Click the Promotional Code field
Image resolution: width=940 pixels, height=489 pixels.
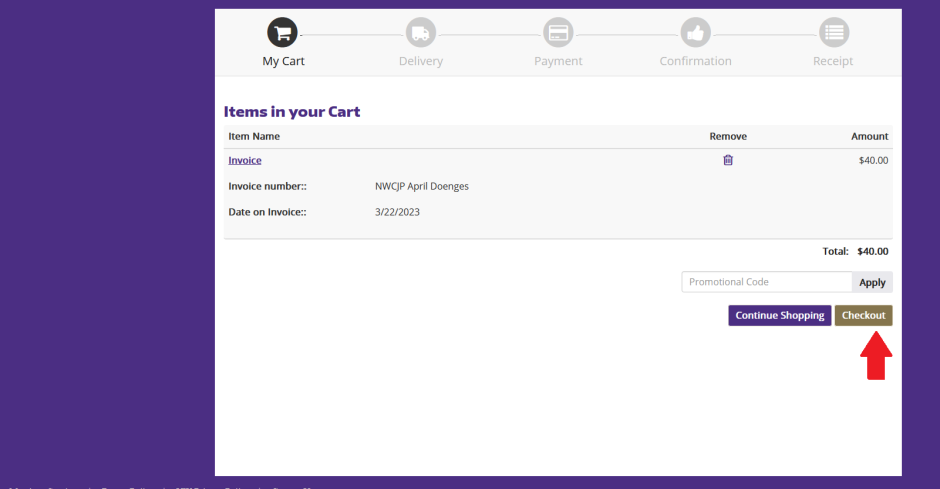(767, 282)
